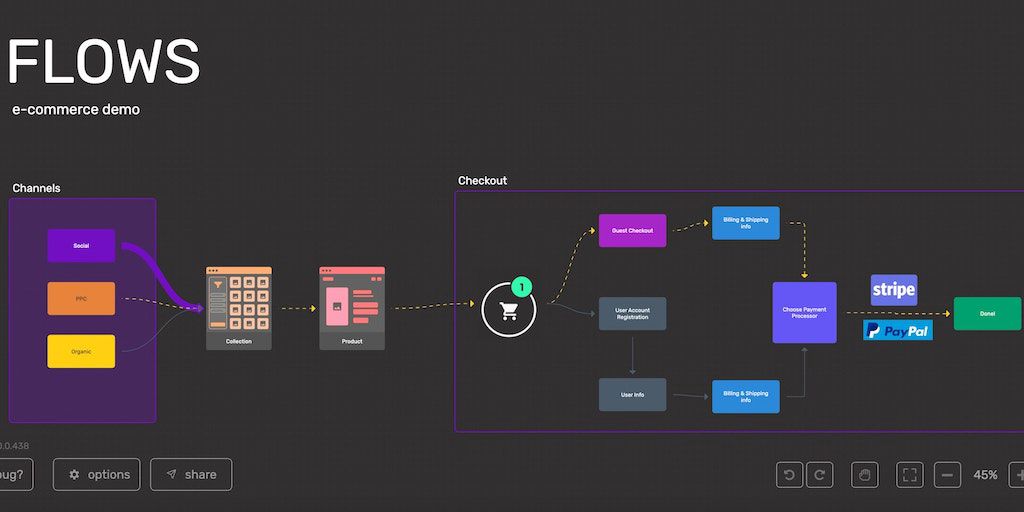Click the gear icon in options
This screenshot has height=512, width=1024.
[74, 475]
